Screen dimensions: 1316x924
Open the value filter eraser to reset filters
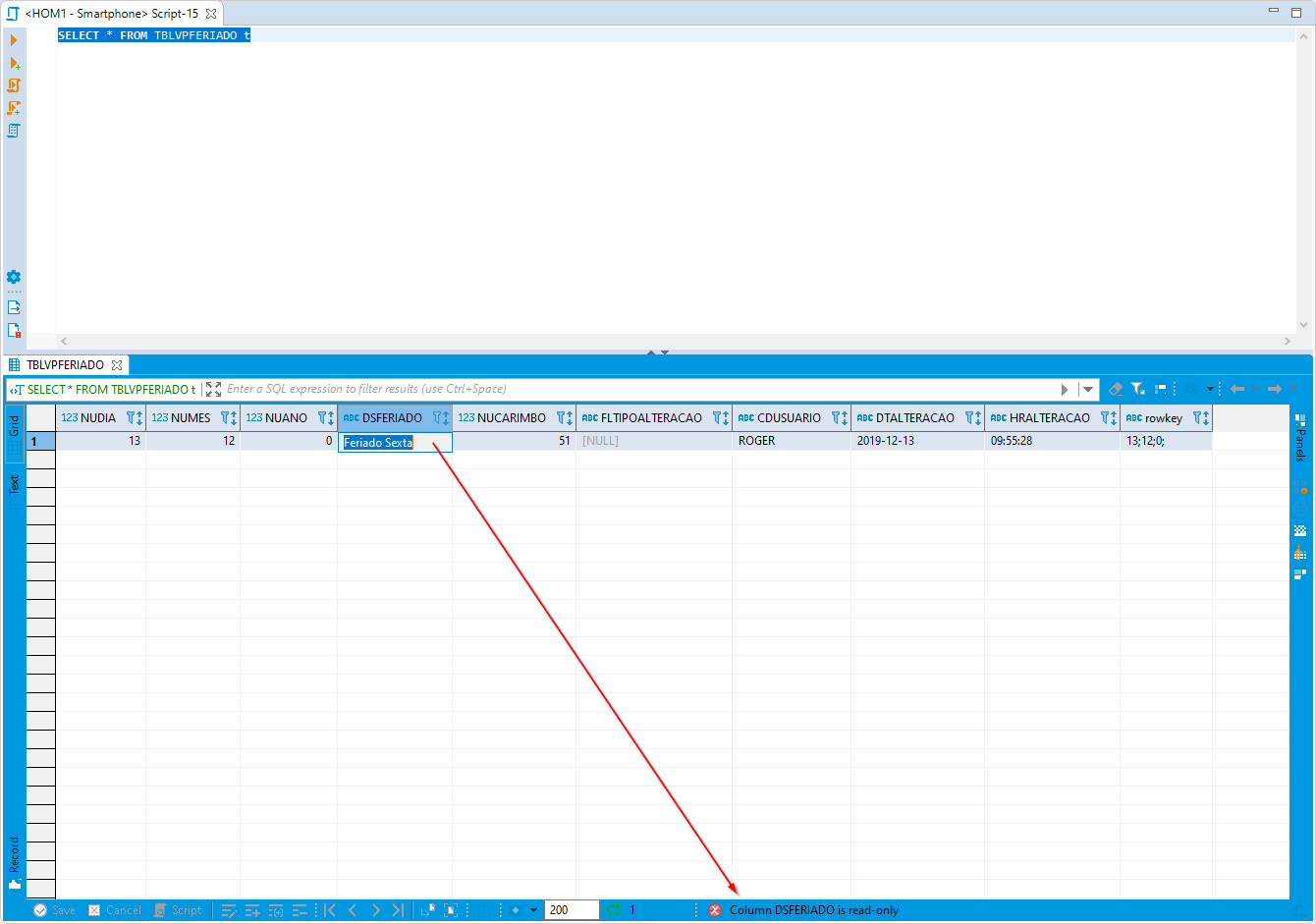coord(1115,389)
